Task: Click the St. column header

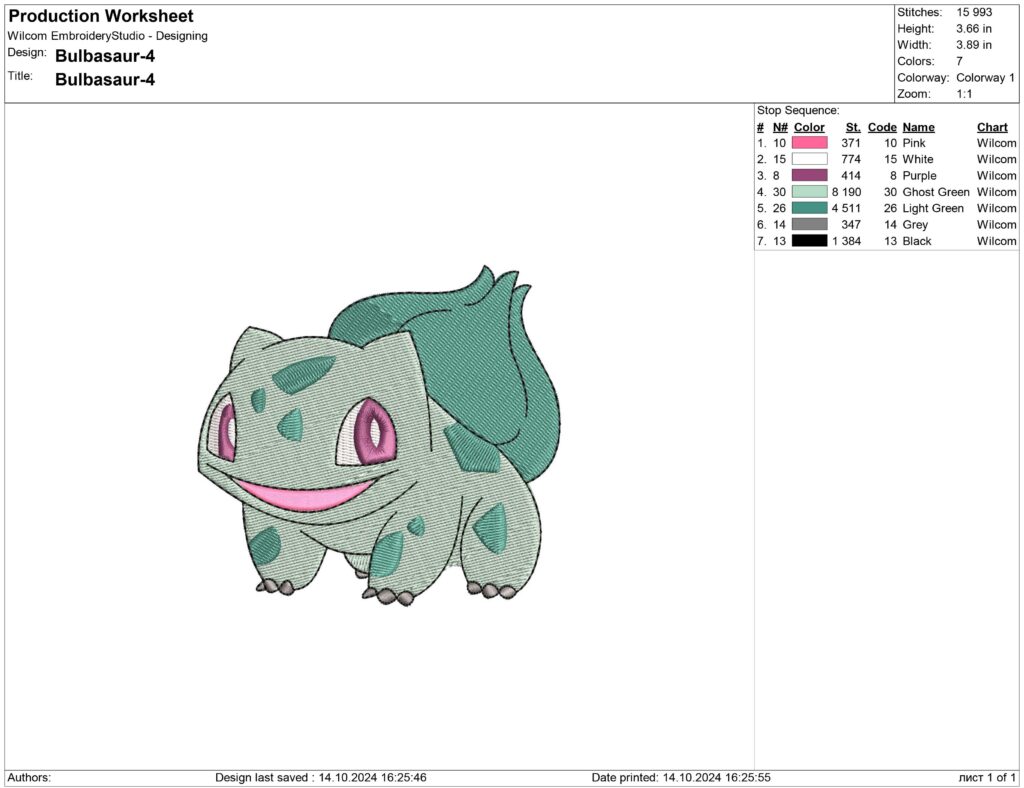Action: coord(851,127)
